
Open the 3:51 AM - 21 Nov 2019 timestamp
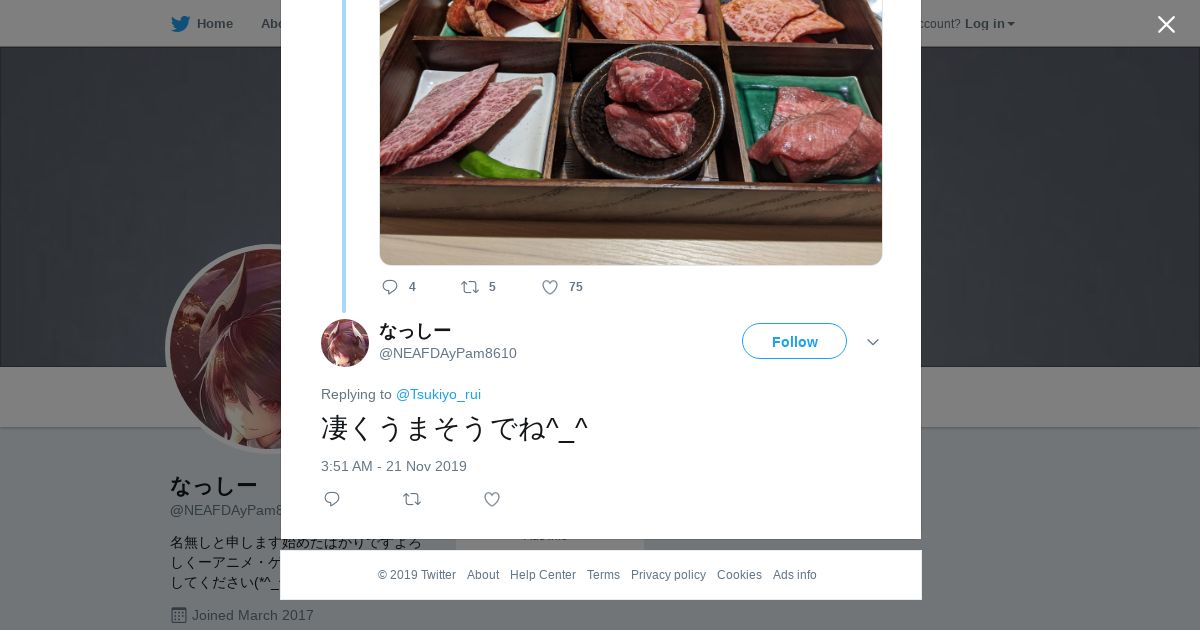[394, 466]
